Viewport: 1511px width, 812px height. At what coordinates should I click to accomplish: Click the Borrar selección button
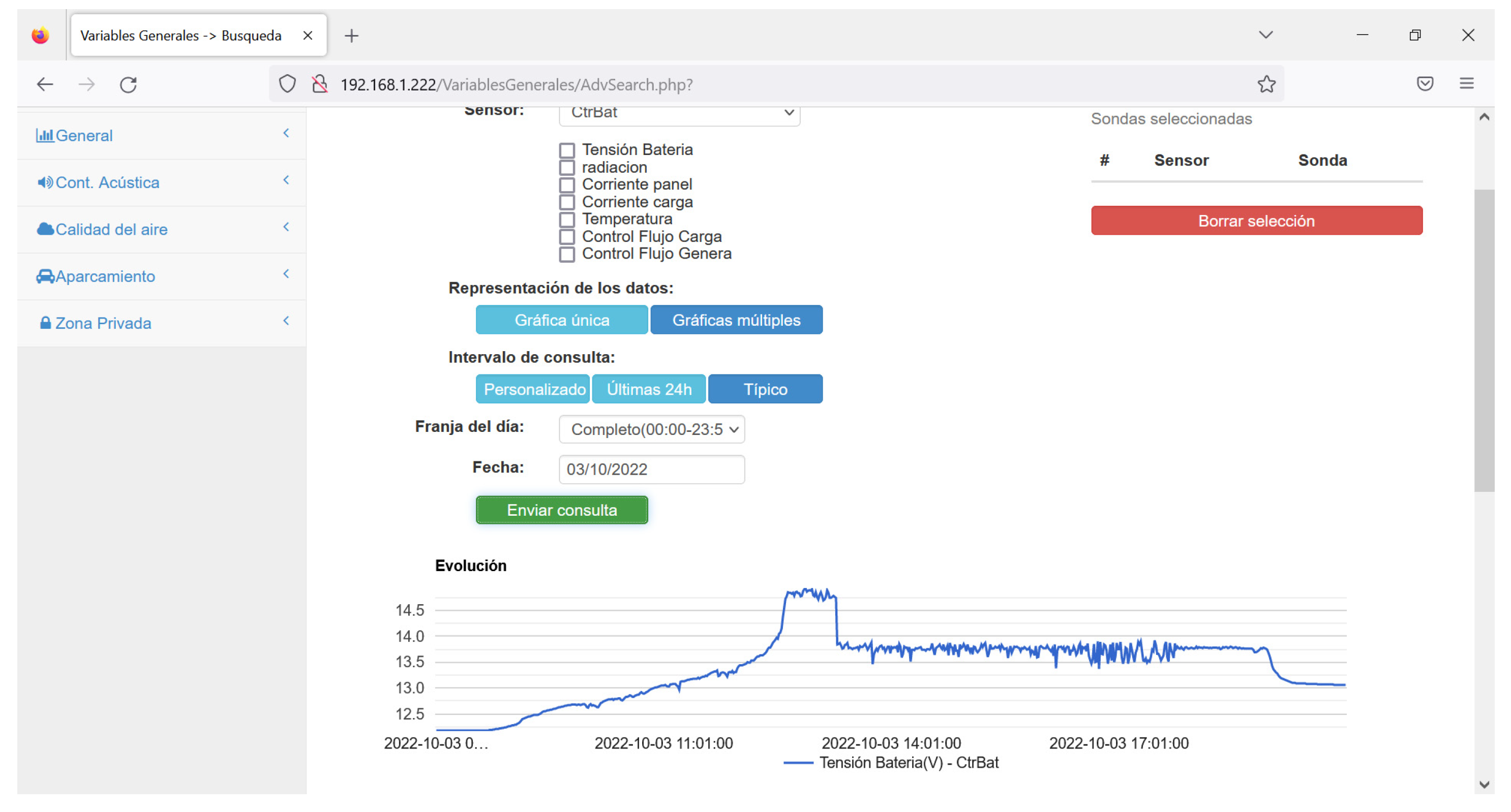pos(1256,221)
